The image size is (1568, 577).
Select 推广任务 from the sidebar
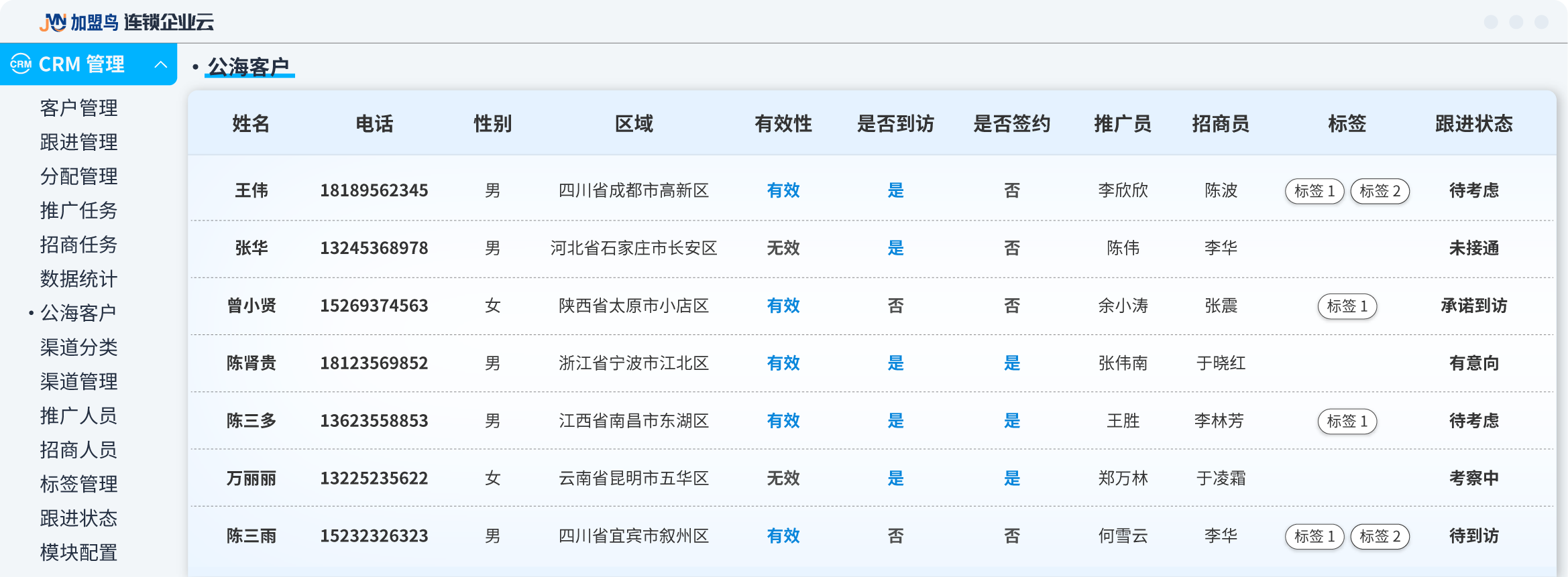[78, 210]
